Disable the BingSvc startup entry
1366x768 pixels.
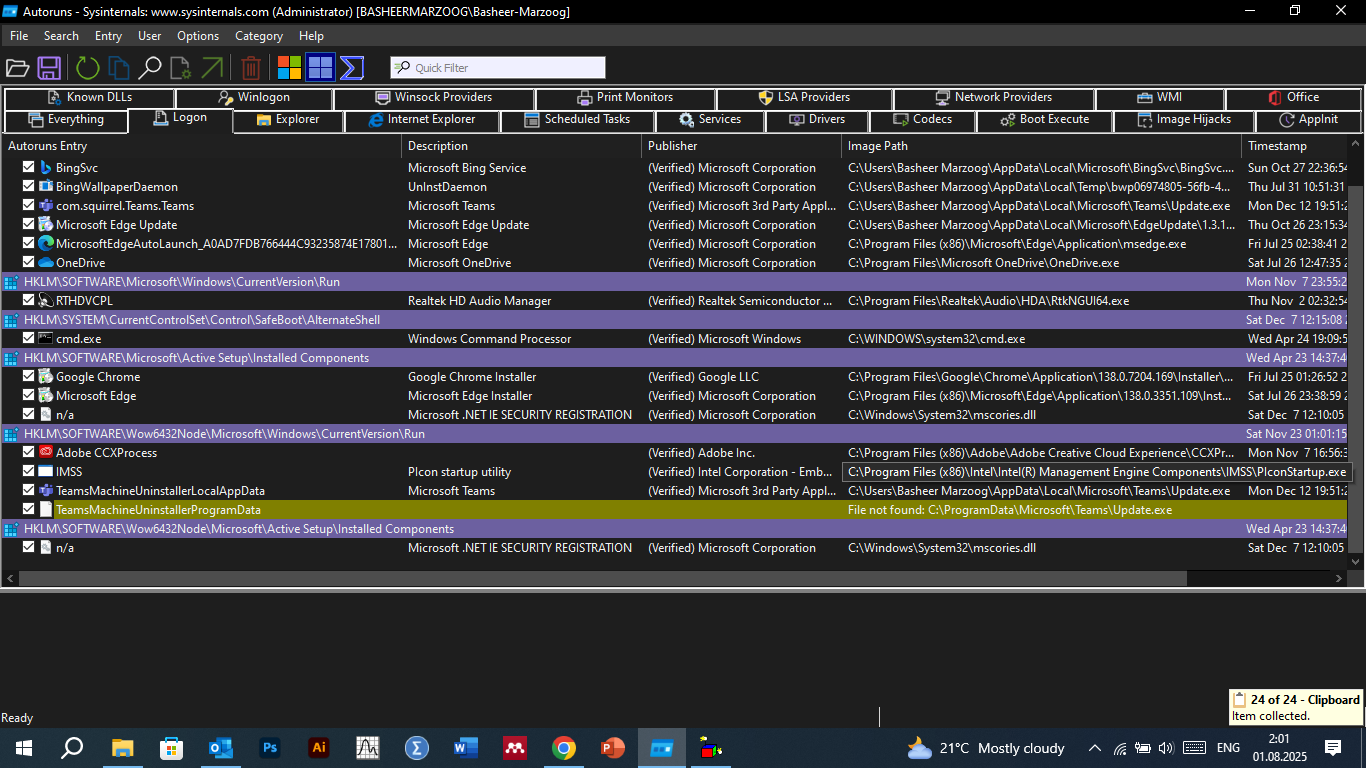tap(28, 167)
